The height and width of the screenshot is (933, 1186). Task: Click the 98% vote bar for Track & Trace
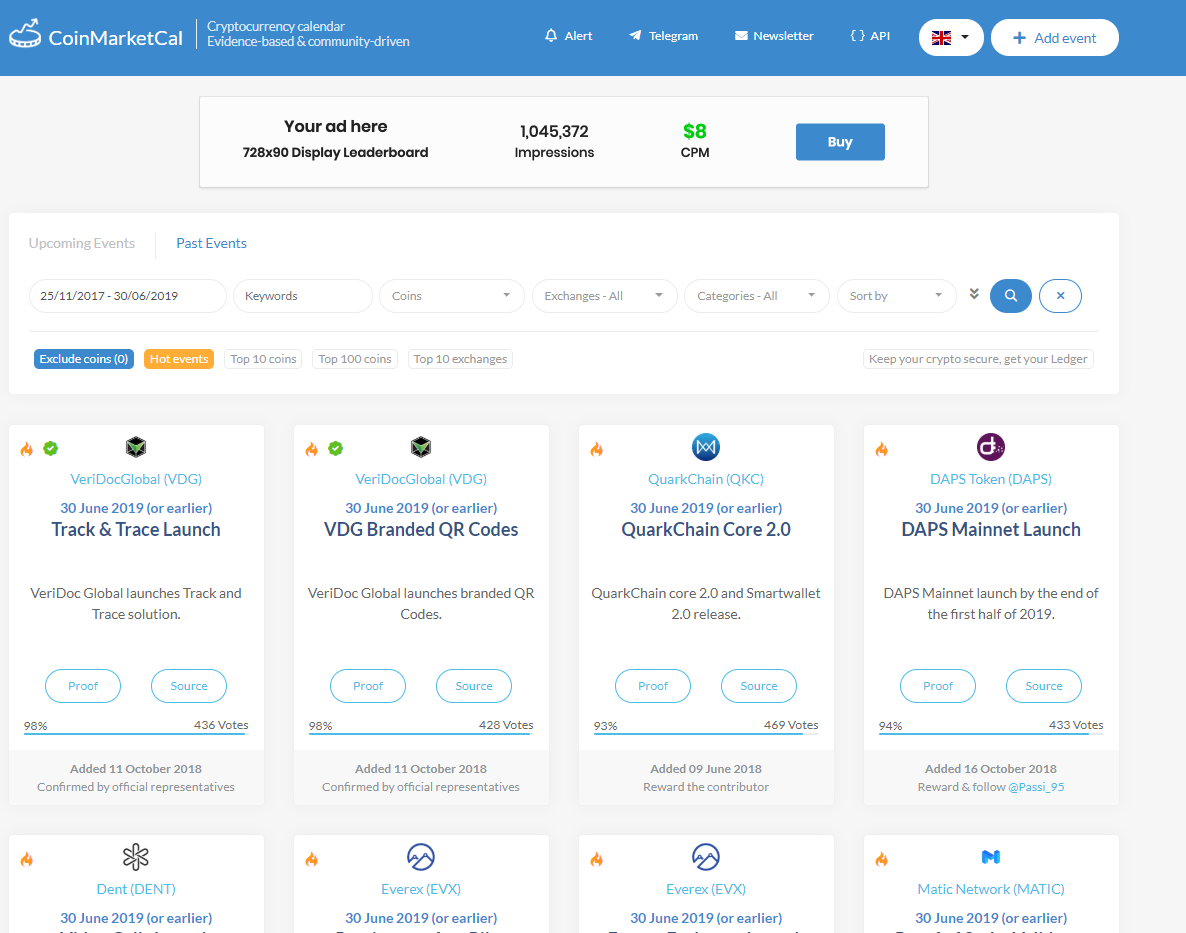(136, 733)
